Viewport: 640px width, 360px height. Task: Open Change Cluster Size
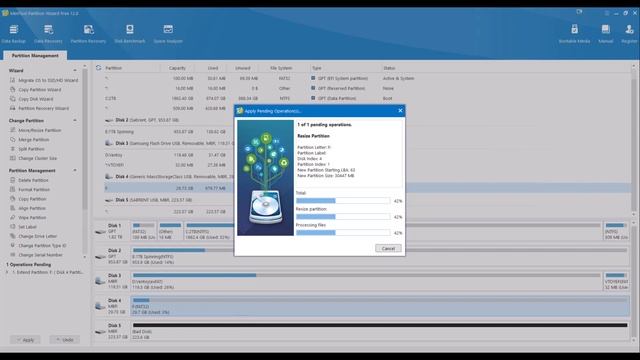pyautogui.click(x=33, y=158)
